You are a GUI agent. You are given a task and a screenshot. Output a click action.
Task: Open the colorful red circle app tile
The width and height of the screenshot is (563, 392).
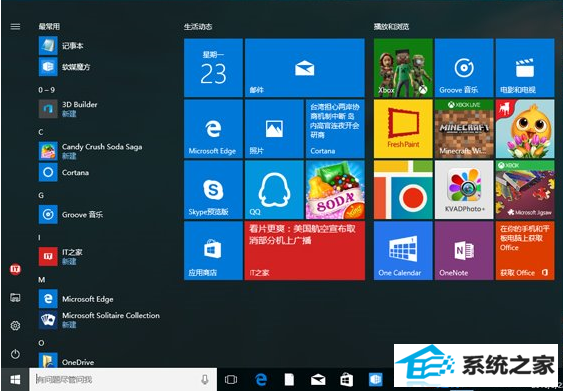tap(403, 190)
